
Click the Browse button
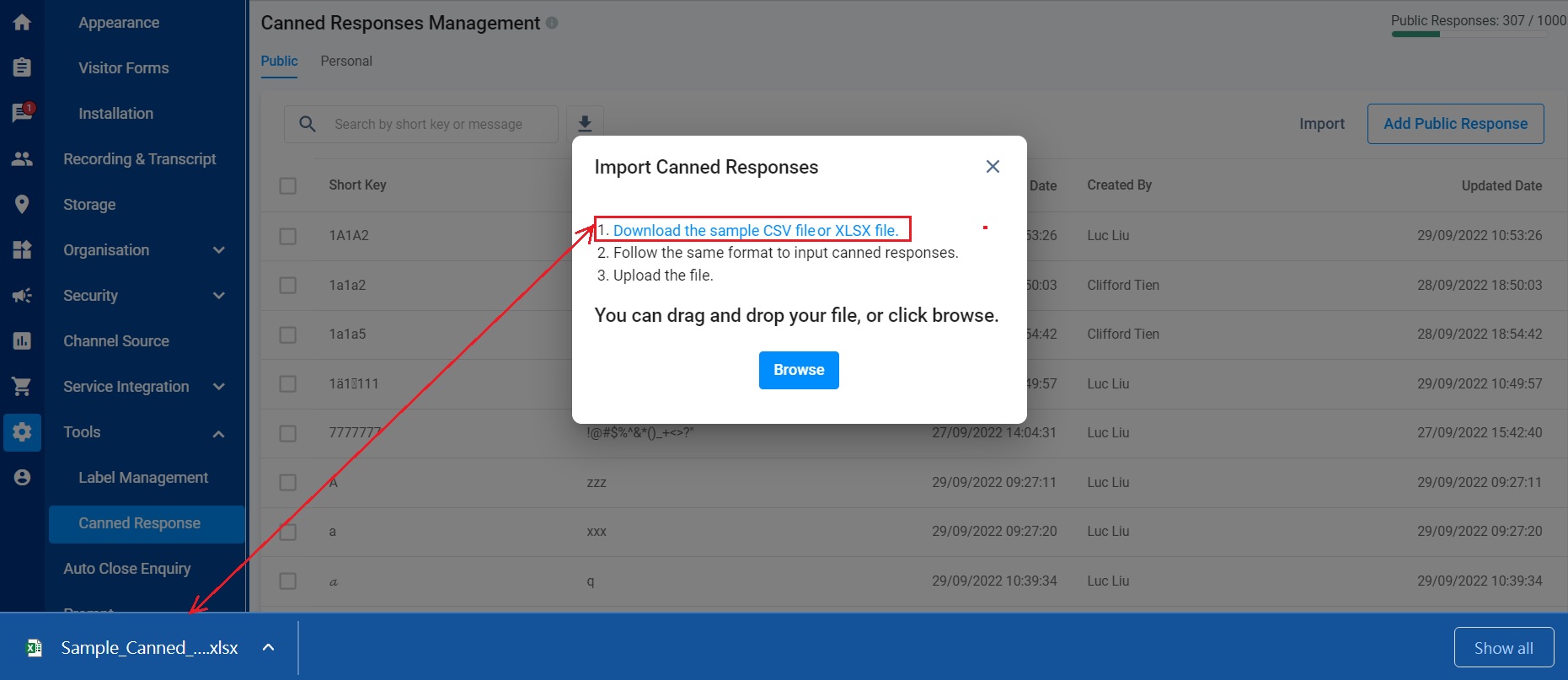tap(799, 370)
